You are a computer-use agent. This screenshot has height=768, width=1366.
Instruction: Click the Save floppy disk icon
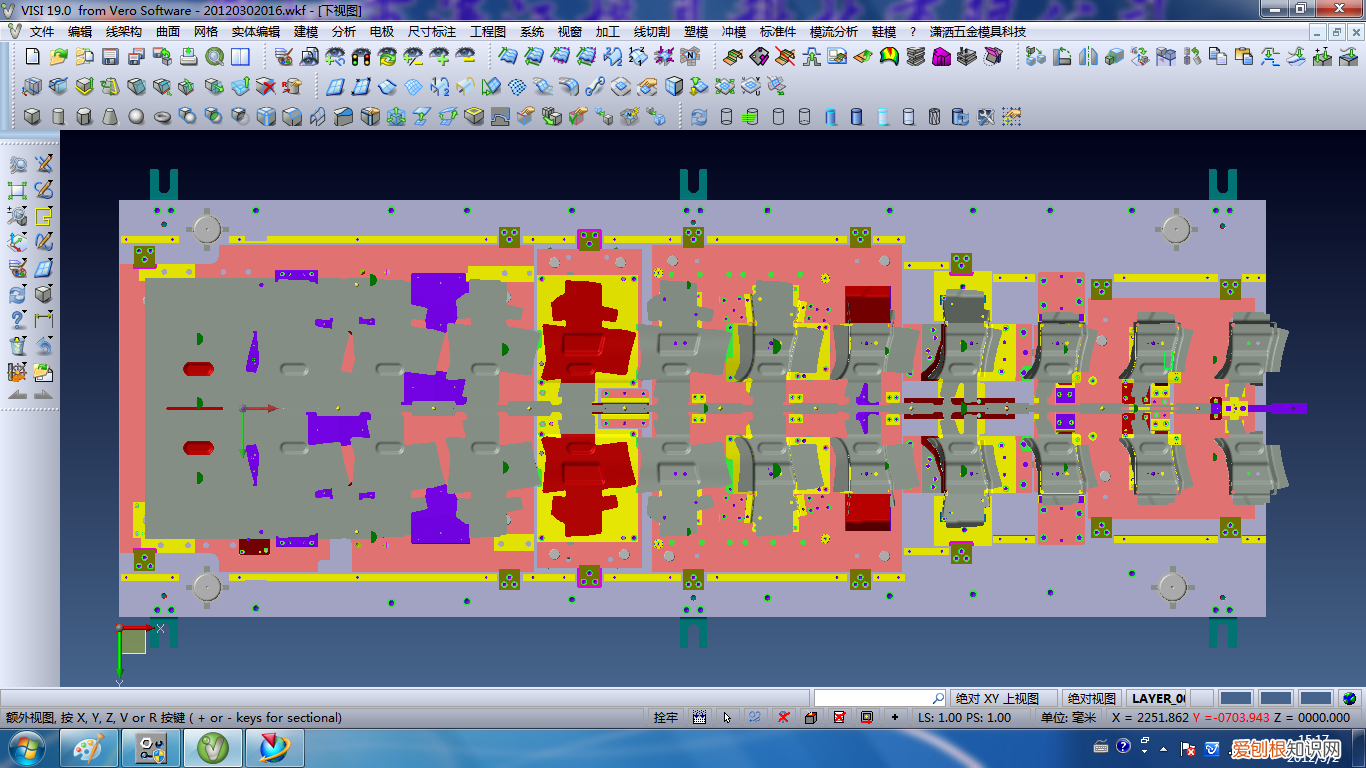[110, 57]
